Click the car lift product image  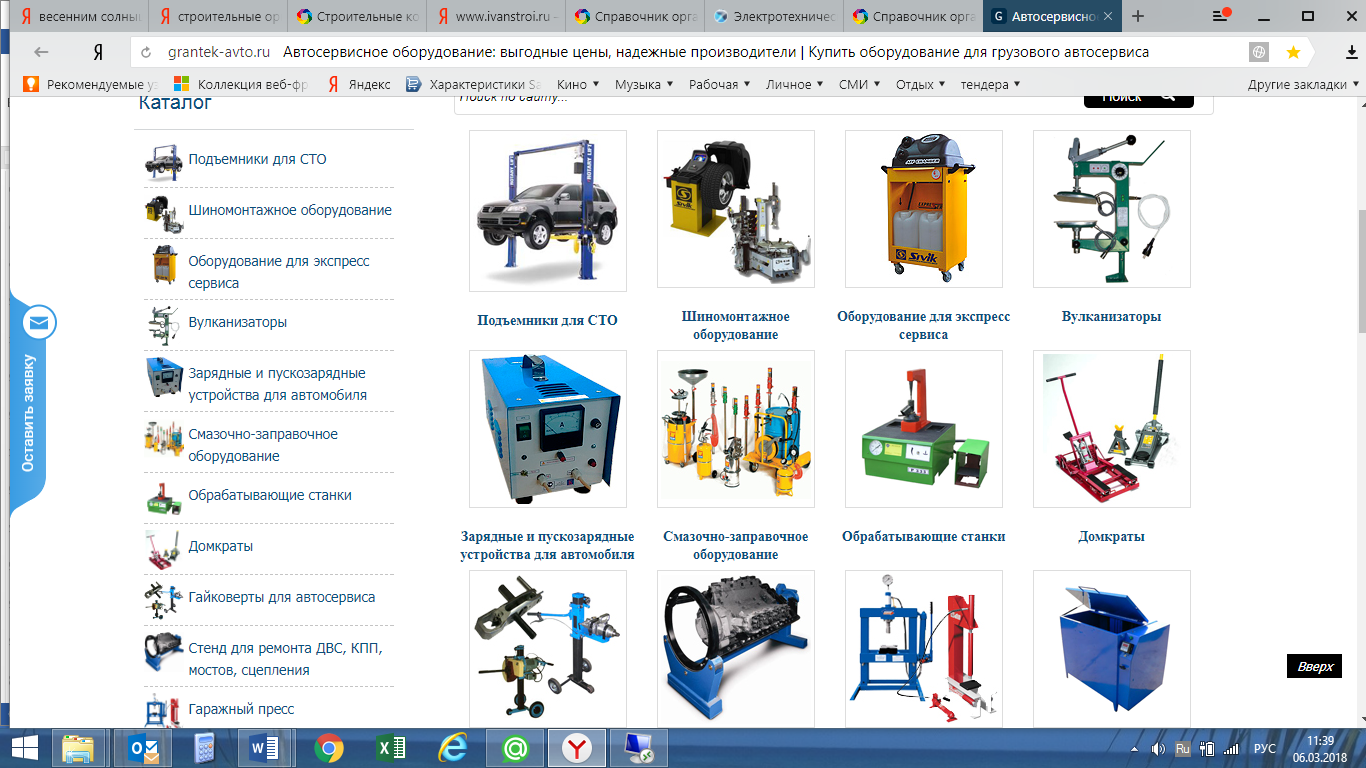(548, 211)
